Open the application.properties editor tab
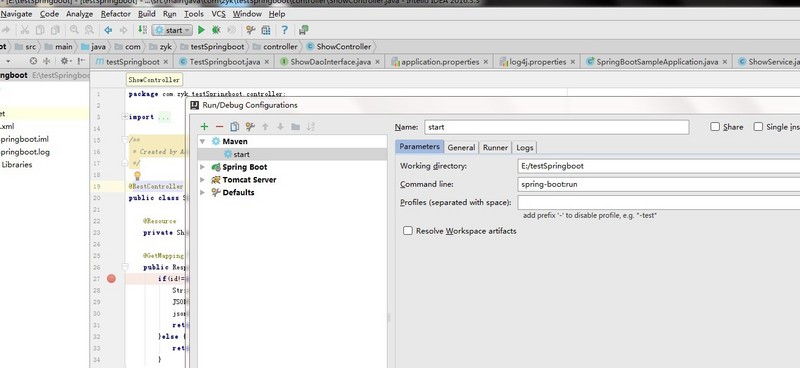 [440, 62]
